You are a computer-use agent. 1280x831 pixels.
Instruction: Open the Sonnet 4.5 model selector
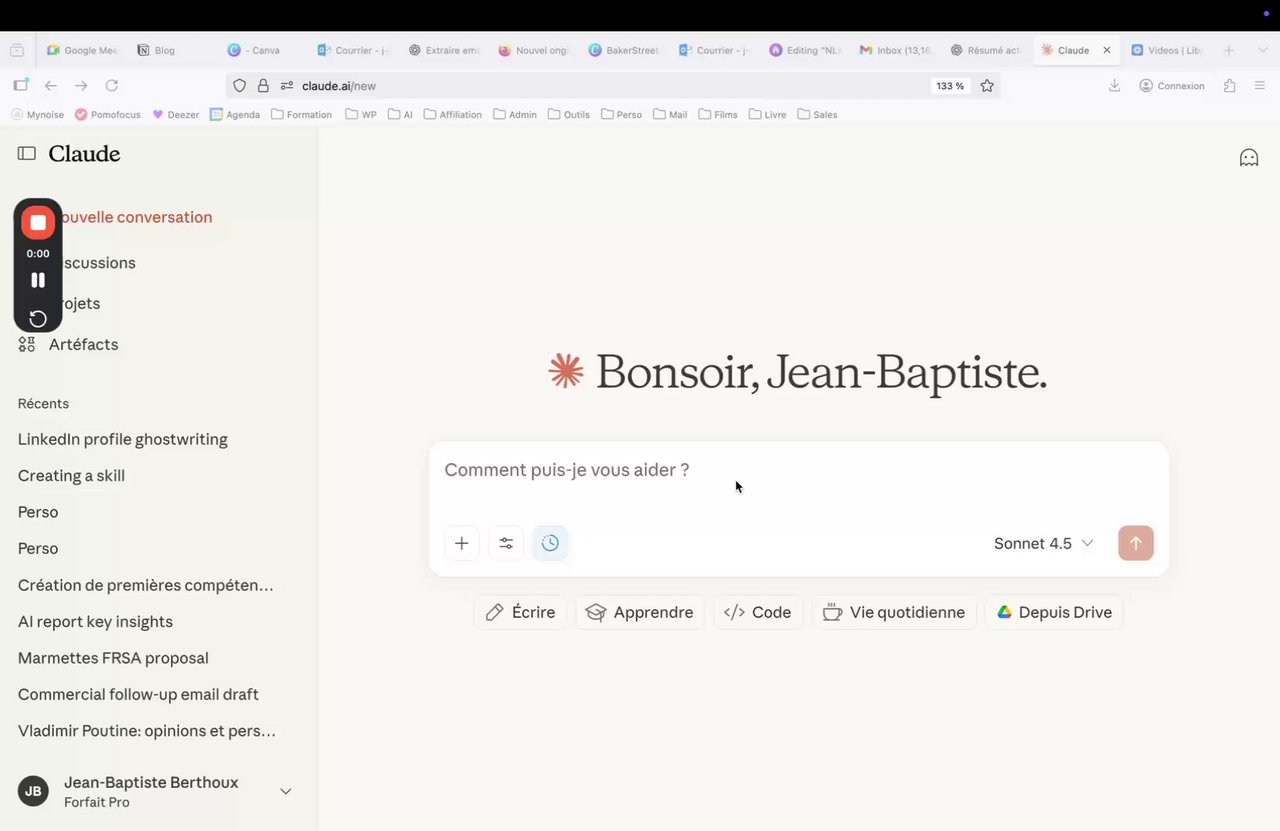(x=1044, y=543)
